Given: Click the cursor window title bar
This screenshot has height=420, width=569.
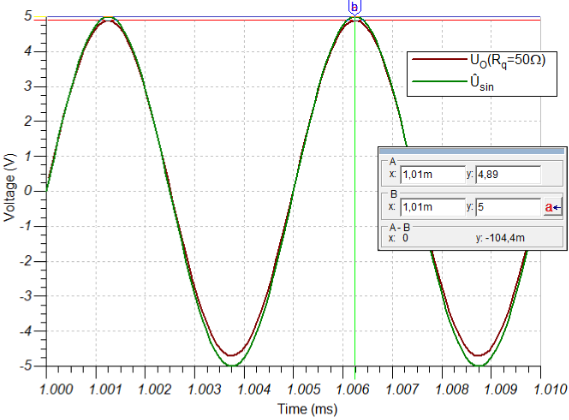Looking at the screenshot, I should pyautogui.click(x=472, y=151).
